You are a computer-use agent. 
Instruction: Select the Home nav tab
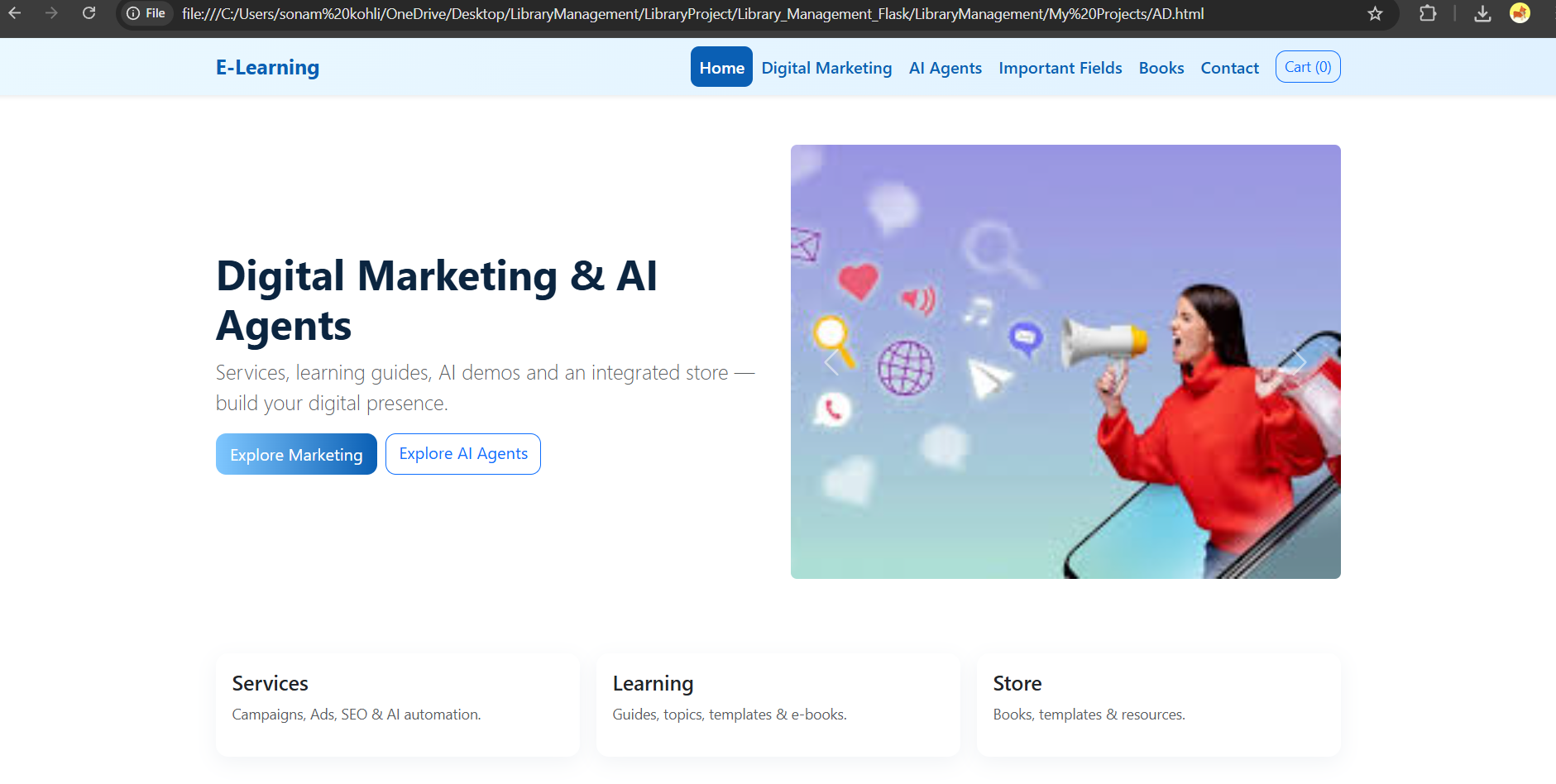click(721, 68)
